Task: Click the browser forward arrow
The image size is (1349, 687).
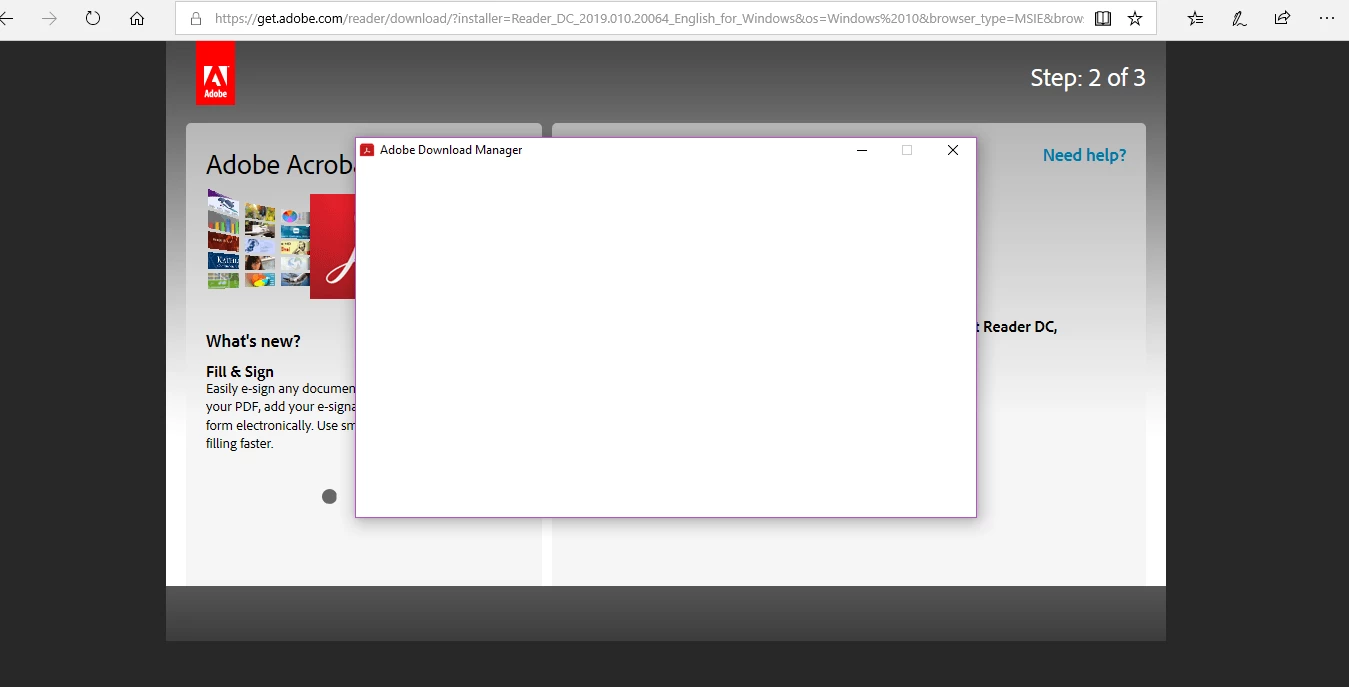Action: (x=49, y=18)
